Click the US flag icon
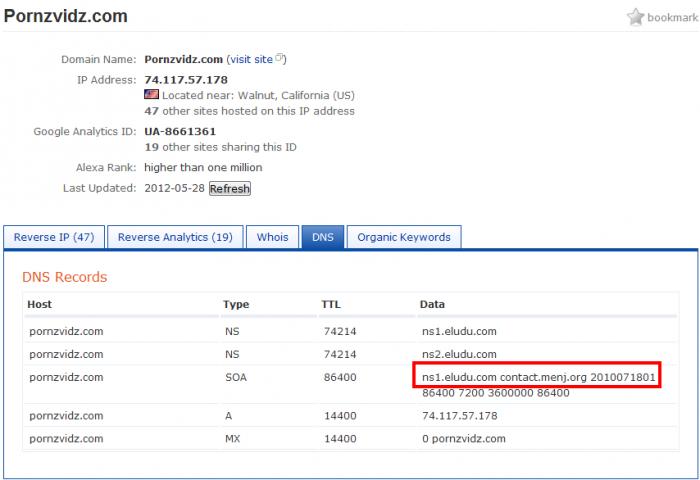The width and height of the screenshot is (700, 480). [151, 94]
